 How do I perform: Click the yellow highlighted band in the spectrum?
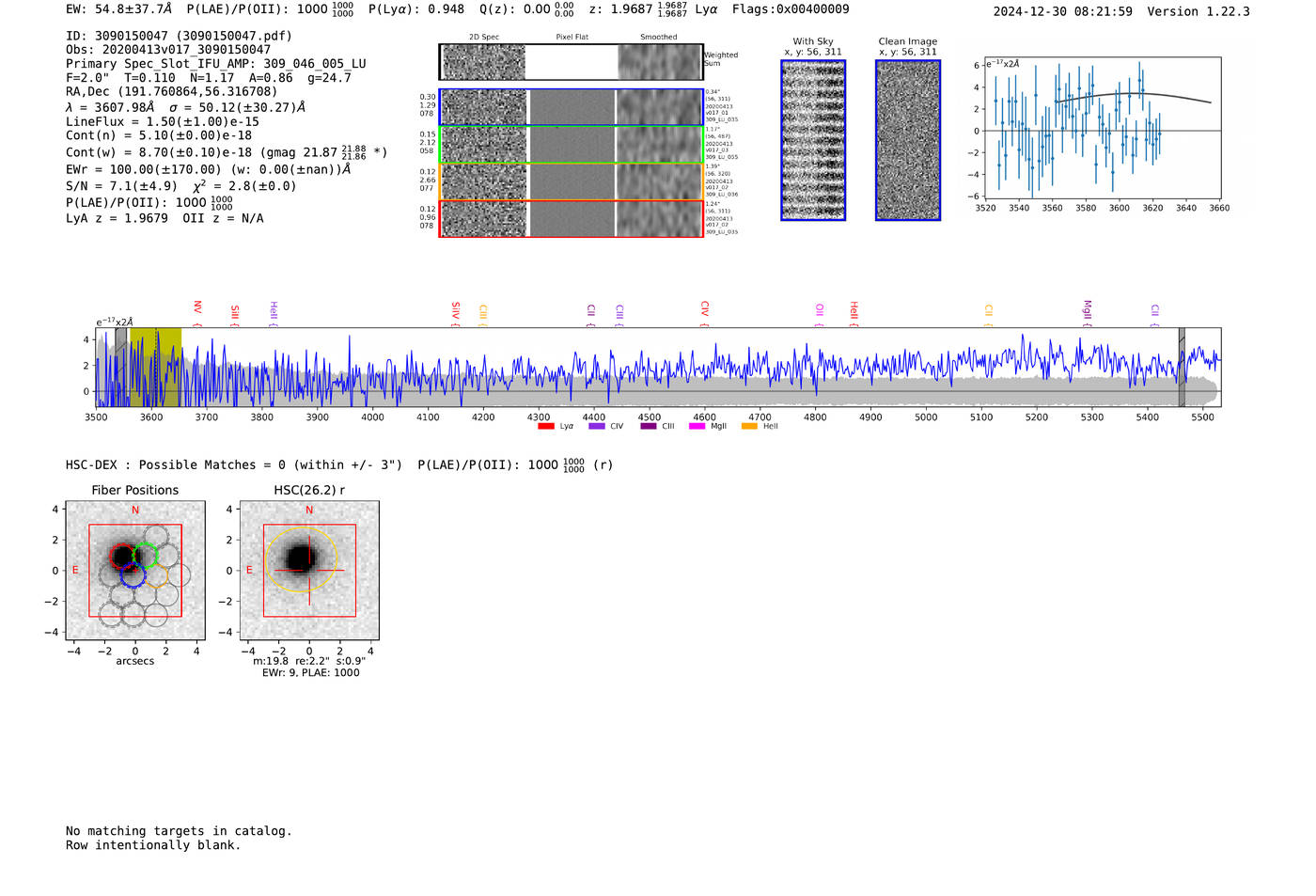pos(155,368)
